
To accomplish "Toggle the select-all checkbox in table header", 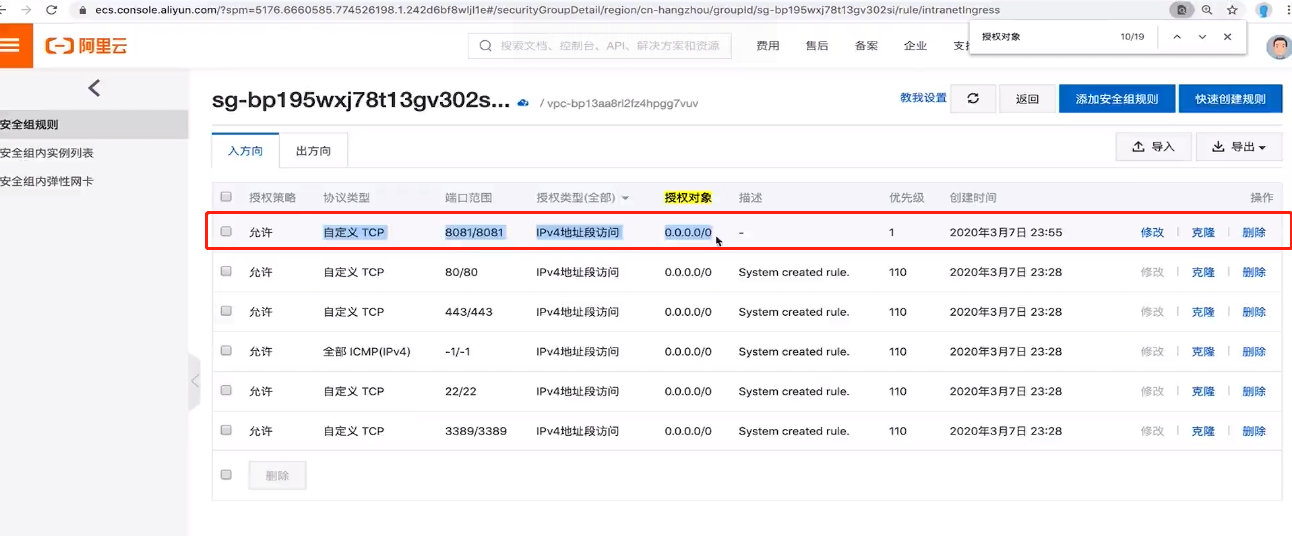I will (226, 197).
